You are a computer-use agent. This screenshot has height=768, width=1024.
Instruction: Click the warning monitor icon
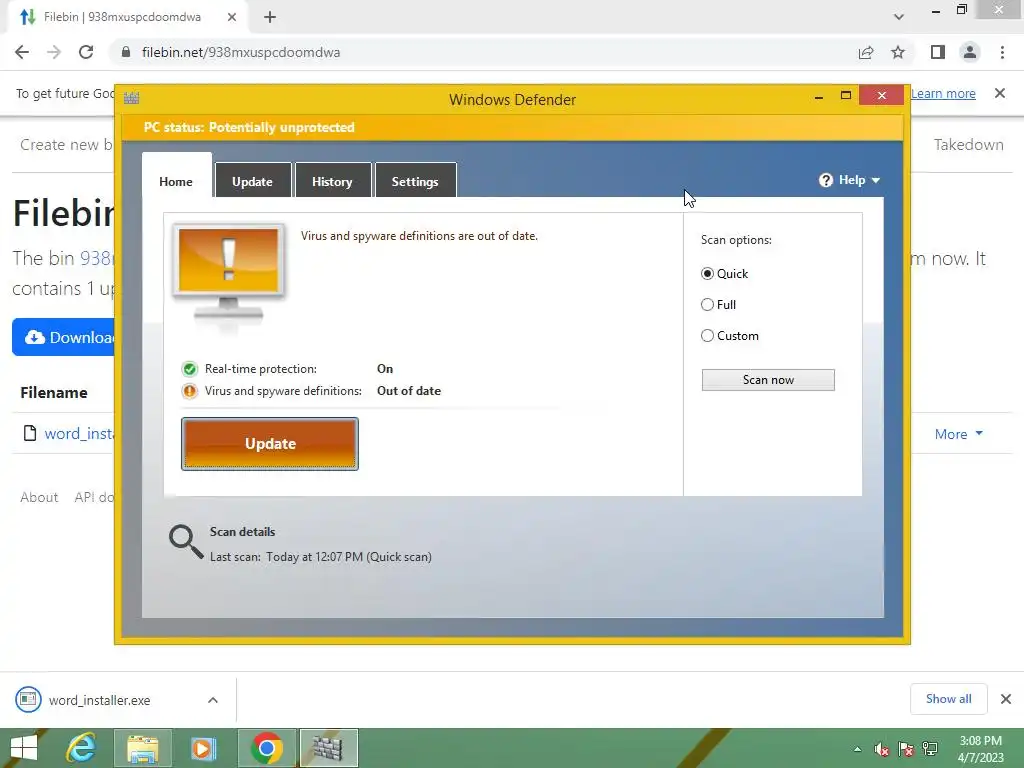point(228,274)
